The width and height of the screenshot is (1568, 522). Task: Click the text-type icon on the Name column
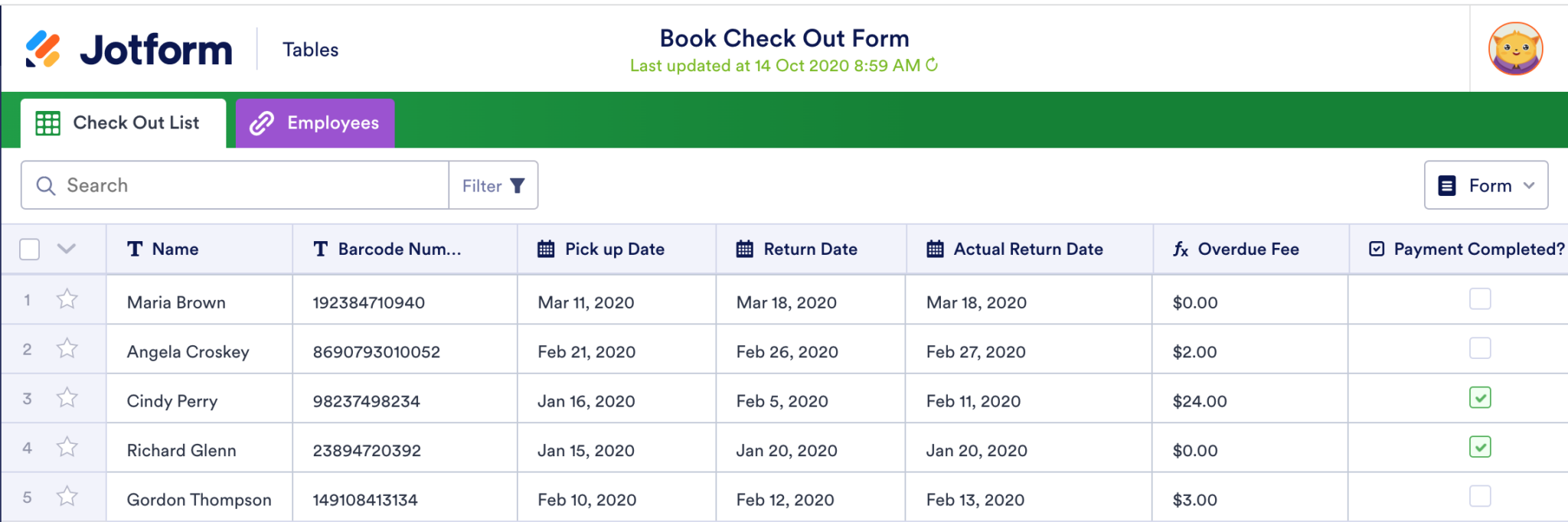(135, 249)
